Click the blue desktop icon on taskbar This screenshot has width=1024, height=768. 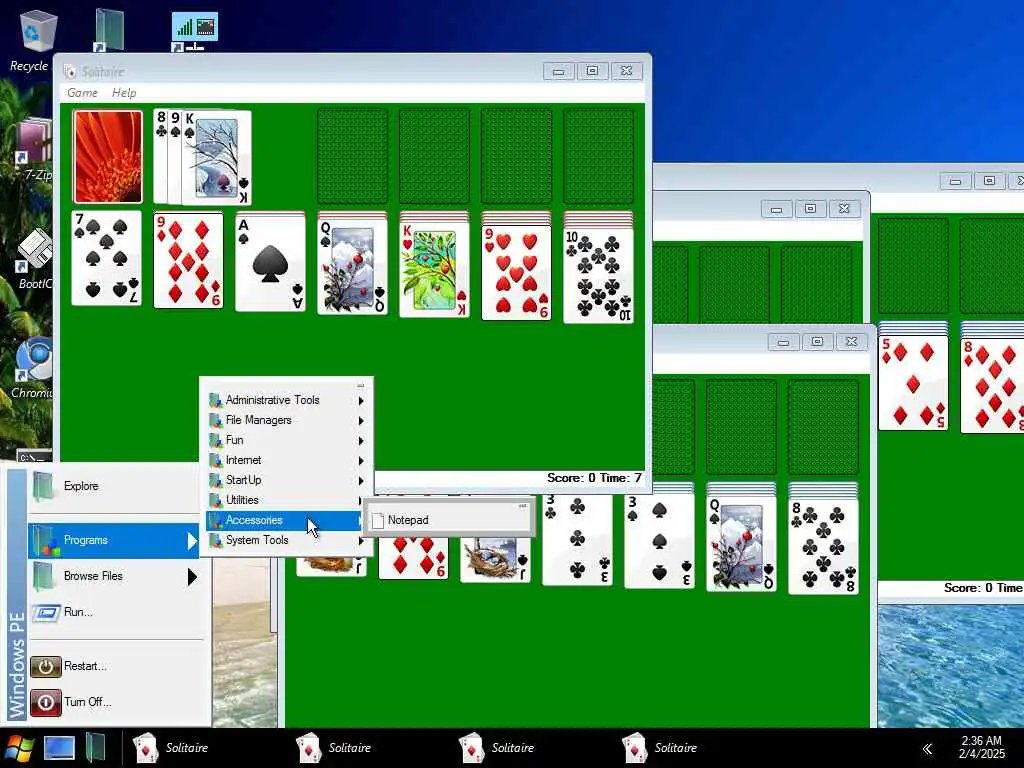[59, 748]
